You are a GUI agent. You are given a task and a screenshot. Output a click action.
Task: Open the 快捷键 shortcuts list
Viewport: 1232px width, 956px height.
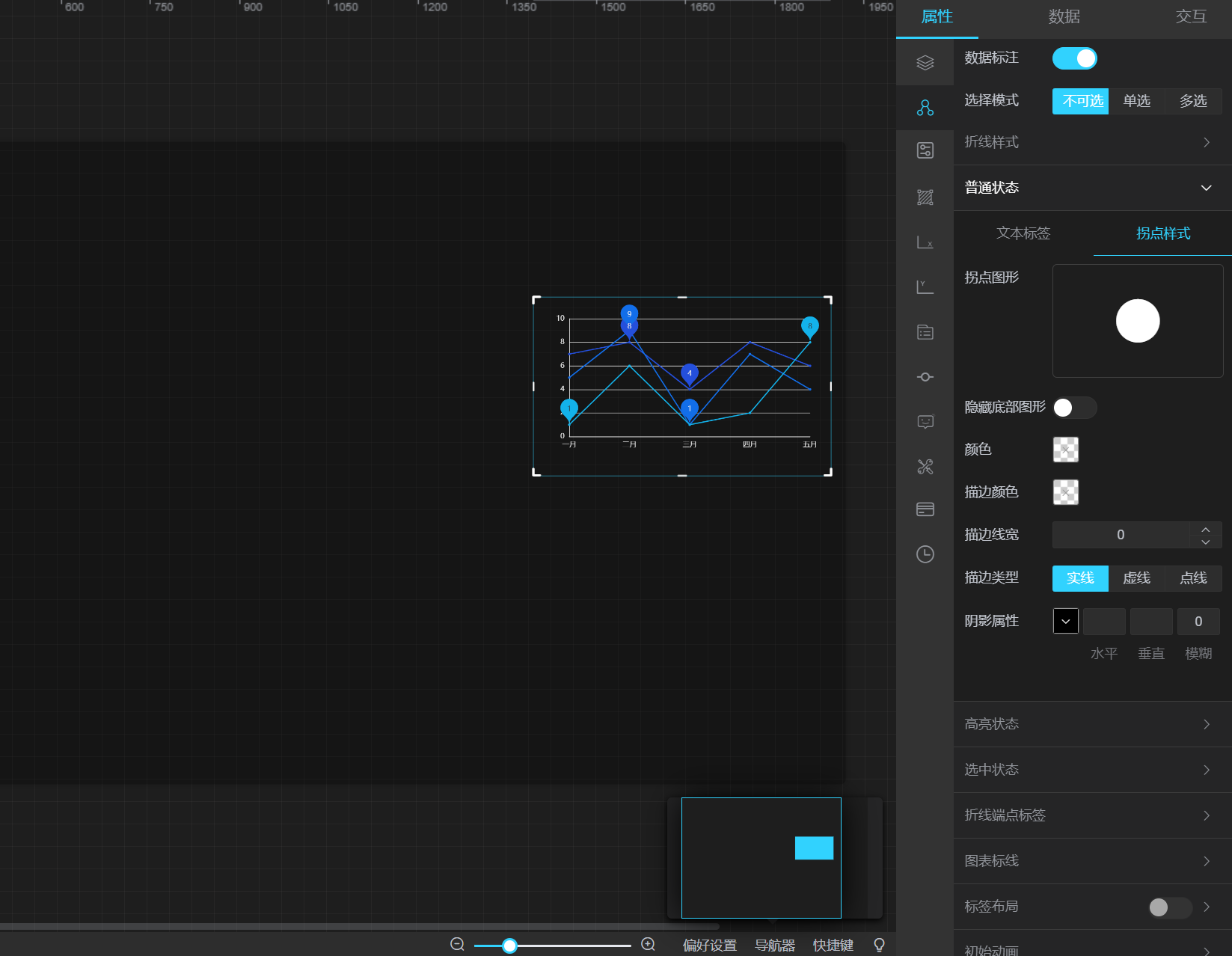[833, 946]
